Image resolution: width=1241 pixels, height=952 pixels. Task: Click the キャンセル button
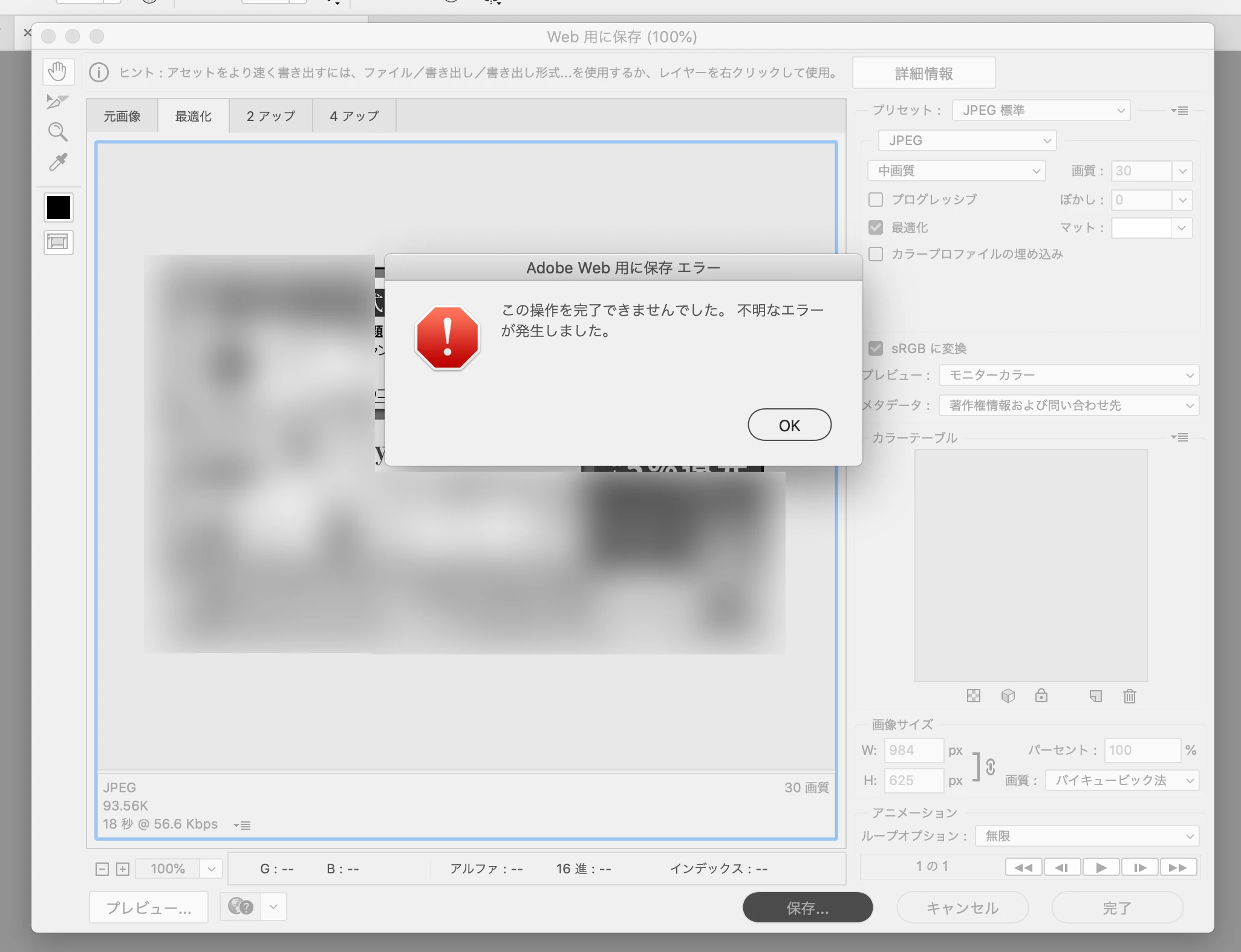click(962, 907)
